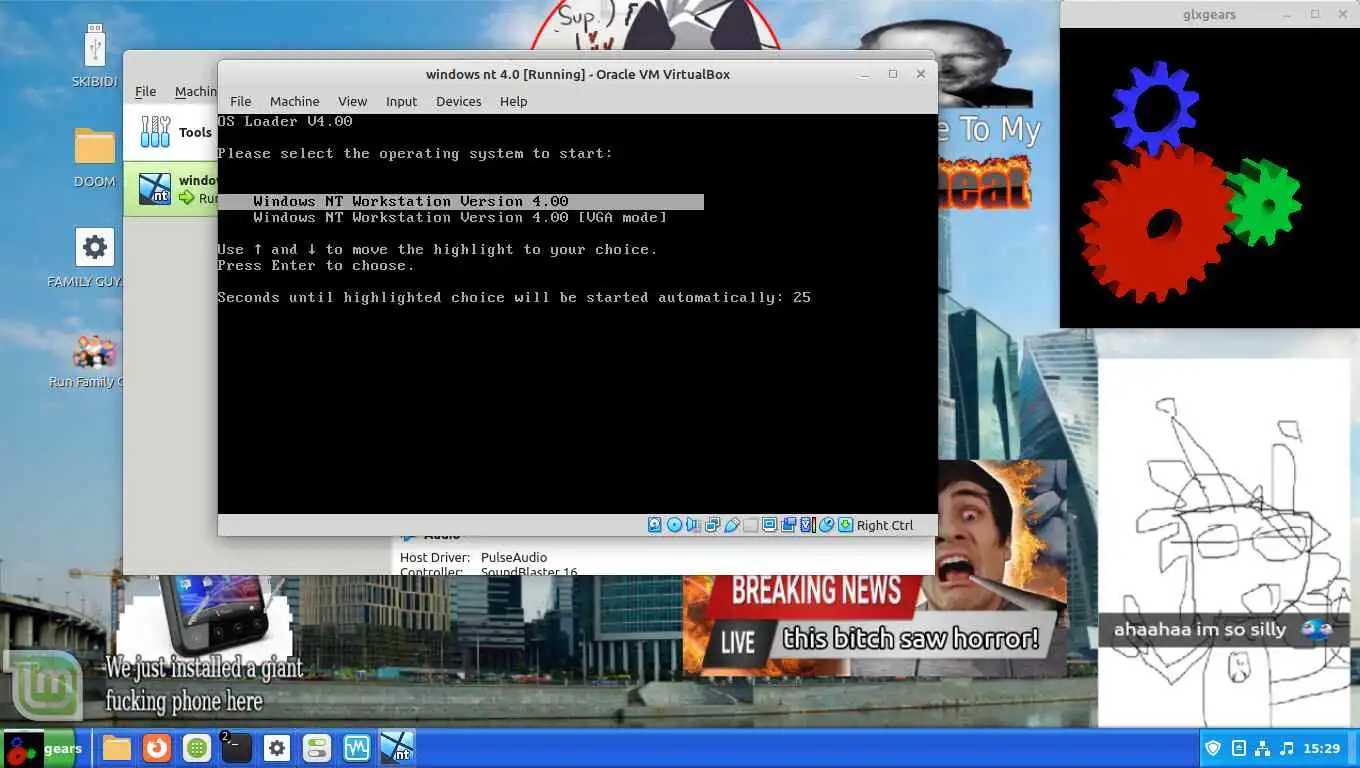Open File menu in VirtualBox Manager window behind
Viewport: 1360px width, 768px height.
click(145, 91)
